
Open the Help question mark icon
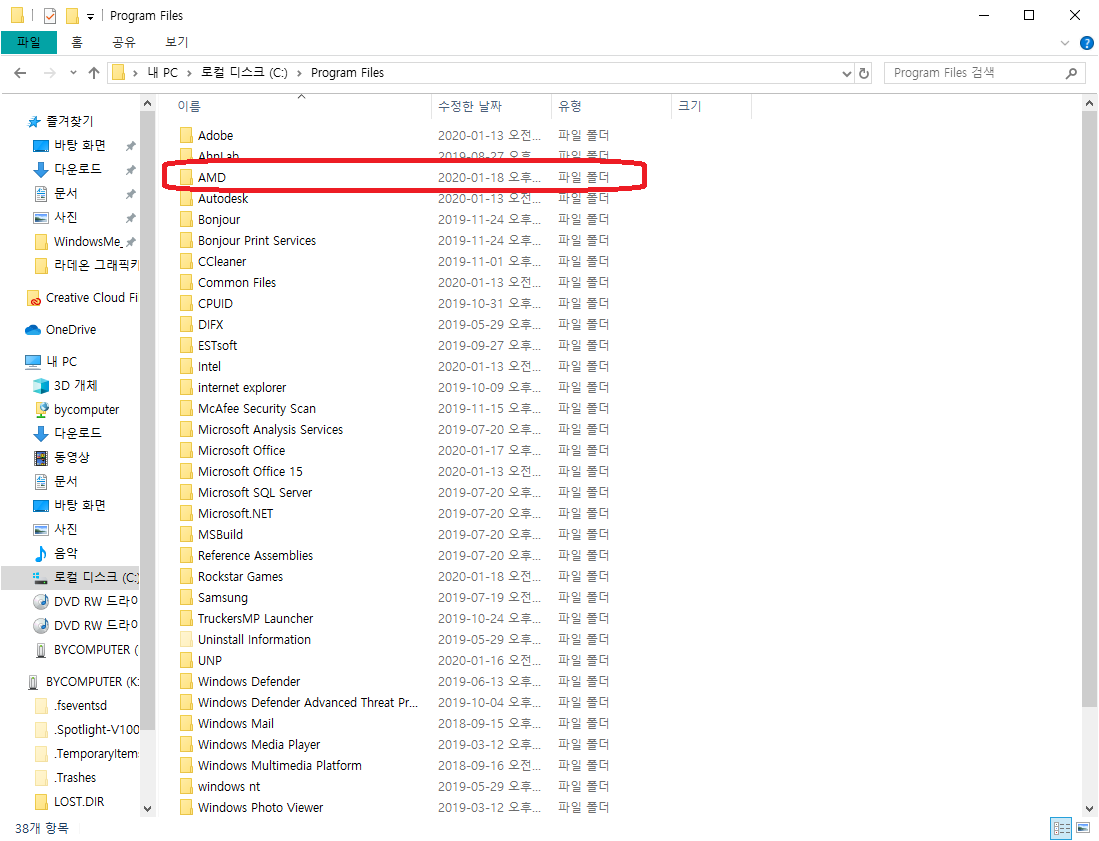coord(1086,43)
